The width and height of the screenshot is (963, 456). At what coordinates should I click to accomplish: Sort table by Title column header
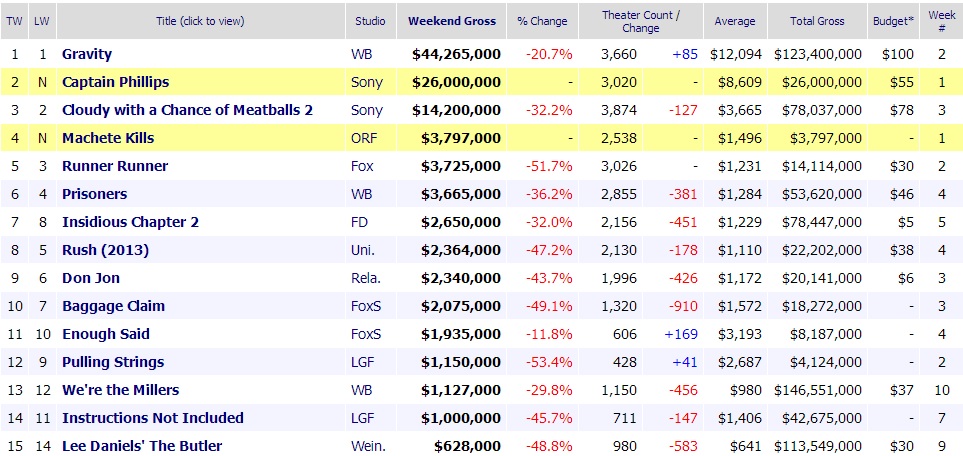[x=200, y=21]
